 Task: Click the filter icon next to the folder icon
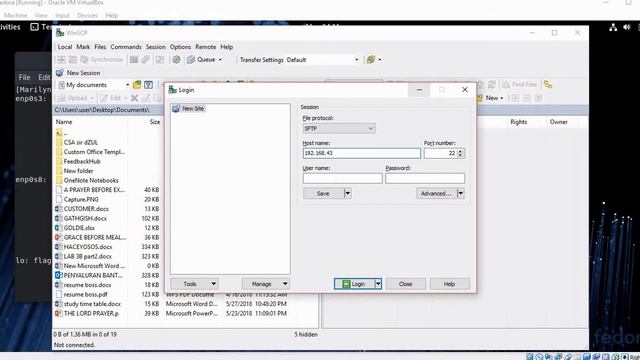tap(149, 84)
